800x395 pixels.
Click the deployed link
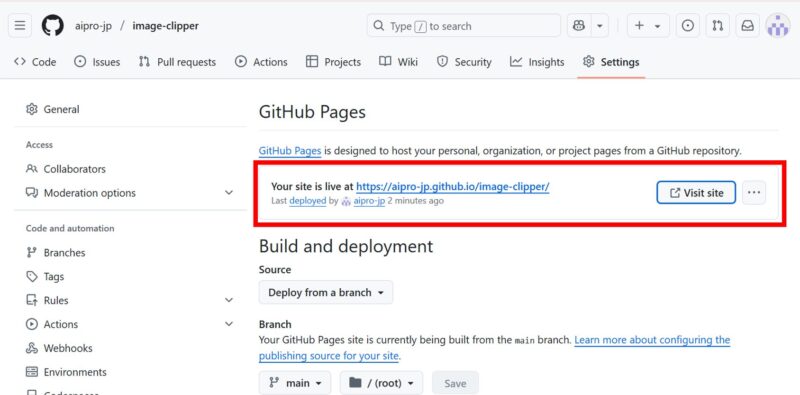[308, 201]
